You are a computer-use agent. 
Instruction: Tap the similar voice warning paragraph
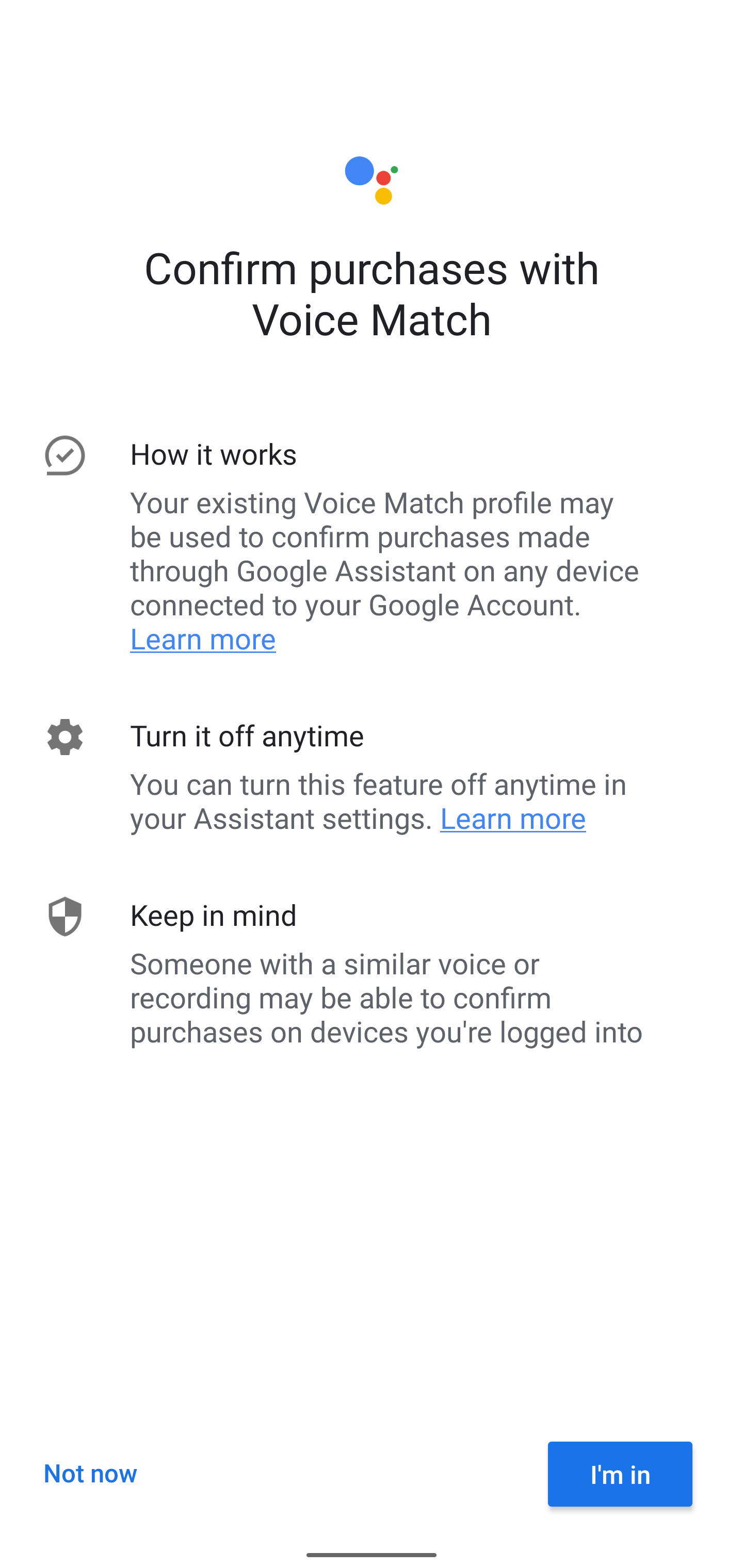[386, 998]
